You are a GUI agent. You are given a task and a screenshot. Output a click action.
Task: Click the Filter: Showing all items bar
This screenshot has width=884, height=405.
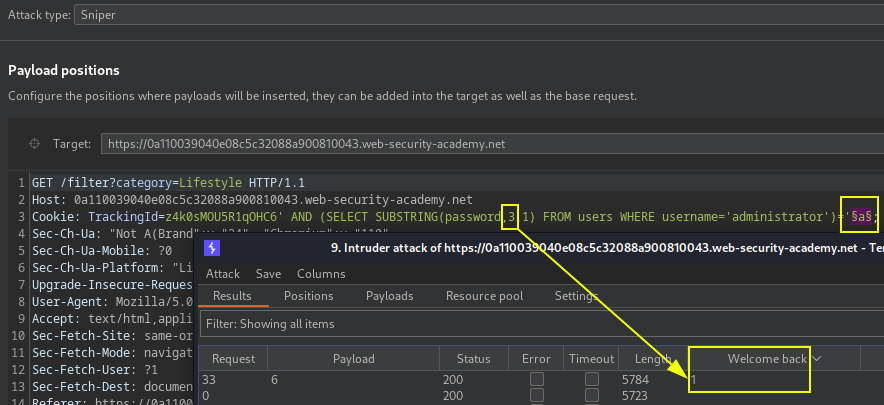[541, 324]
